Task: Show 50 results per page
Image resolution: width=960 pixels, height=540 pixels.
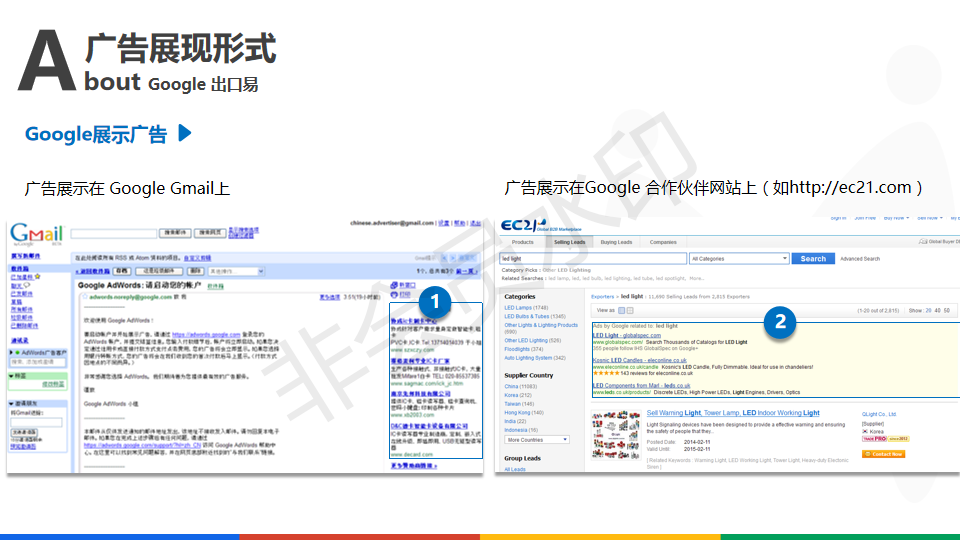Action: pos(946,310)
